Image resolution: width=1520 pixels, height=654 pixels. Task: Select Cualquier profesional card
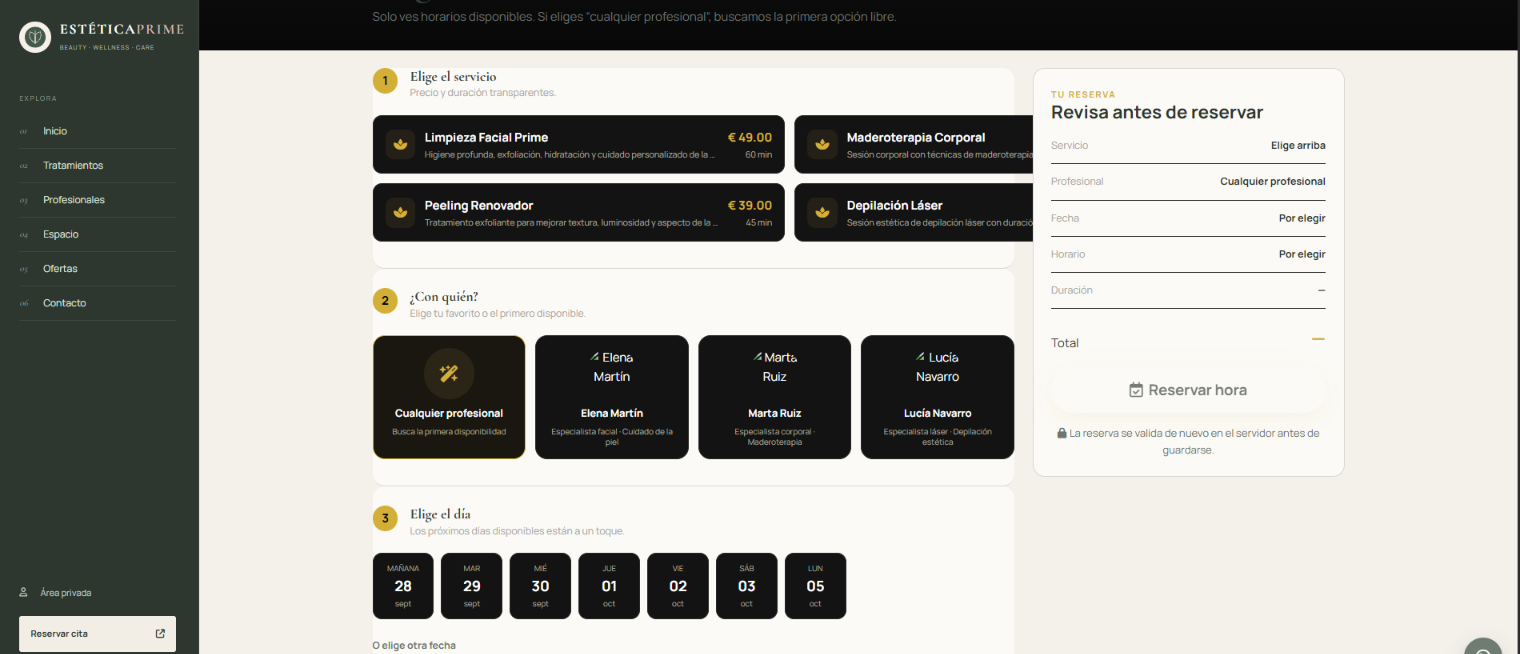449,397
